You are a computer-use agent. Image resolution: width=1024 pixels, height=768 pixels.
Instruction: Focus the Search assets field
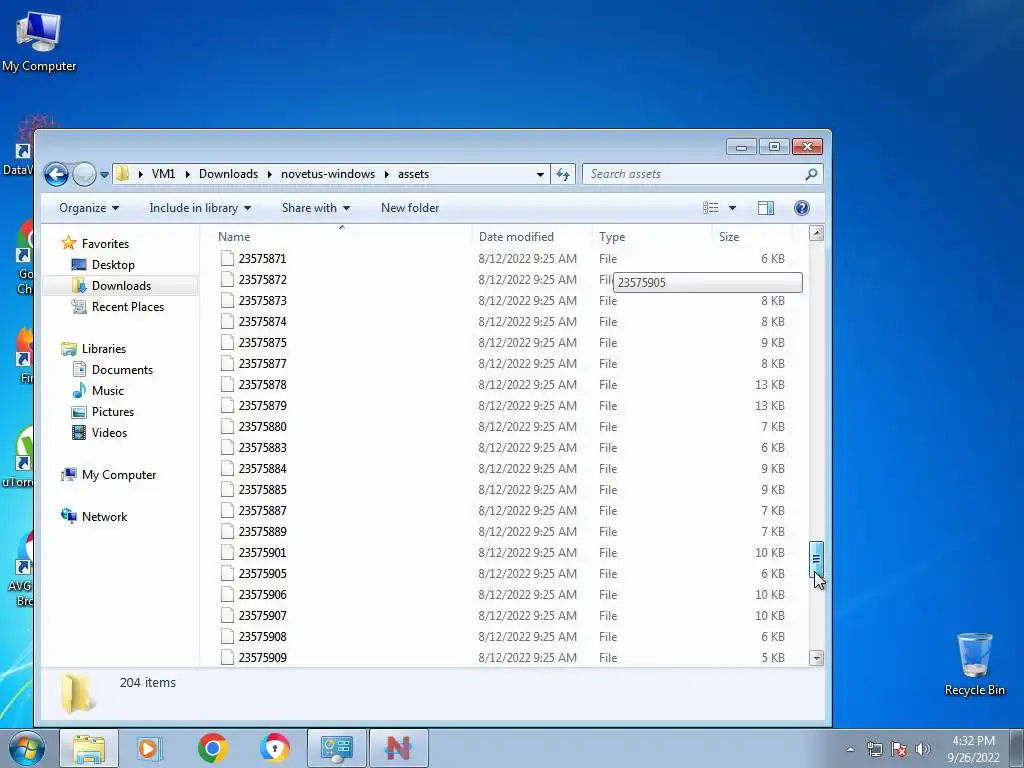[696, 174]
